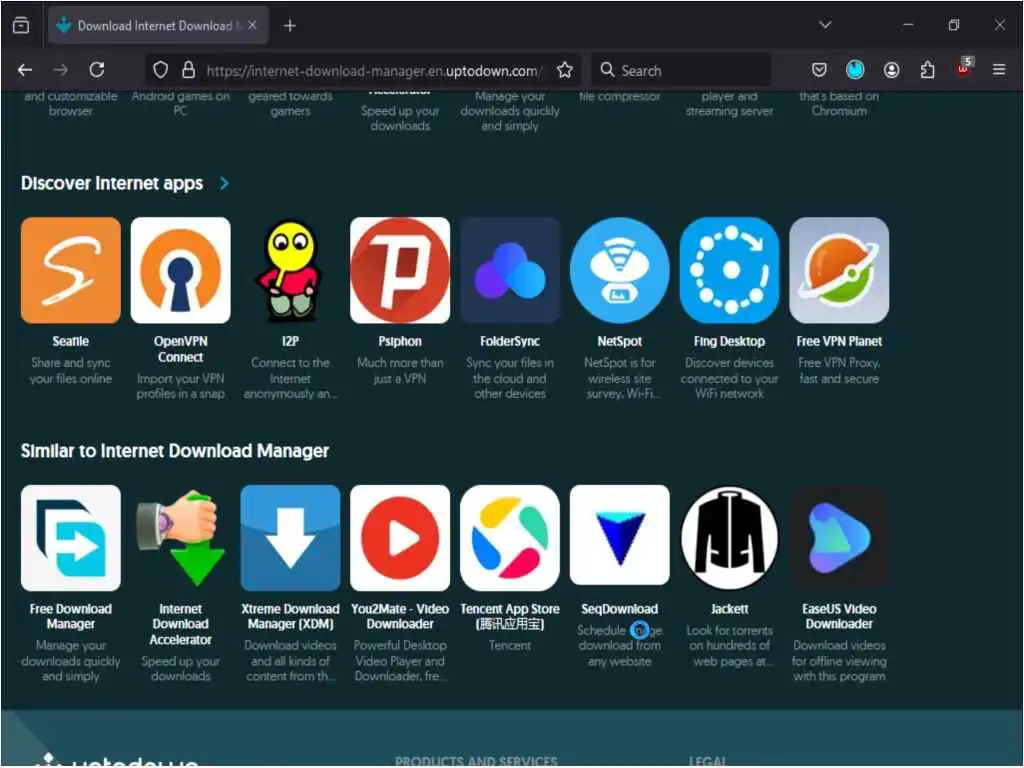Open the OpenVPN Connect app icon

pyautogui.click(x=180, y=270)
